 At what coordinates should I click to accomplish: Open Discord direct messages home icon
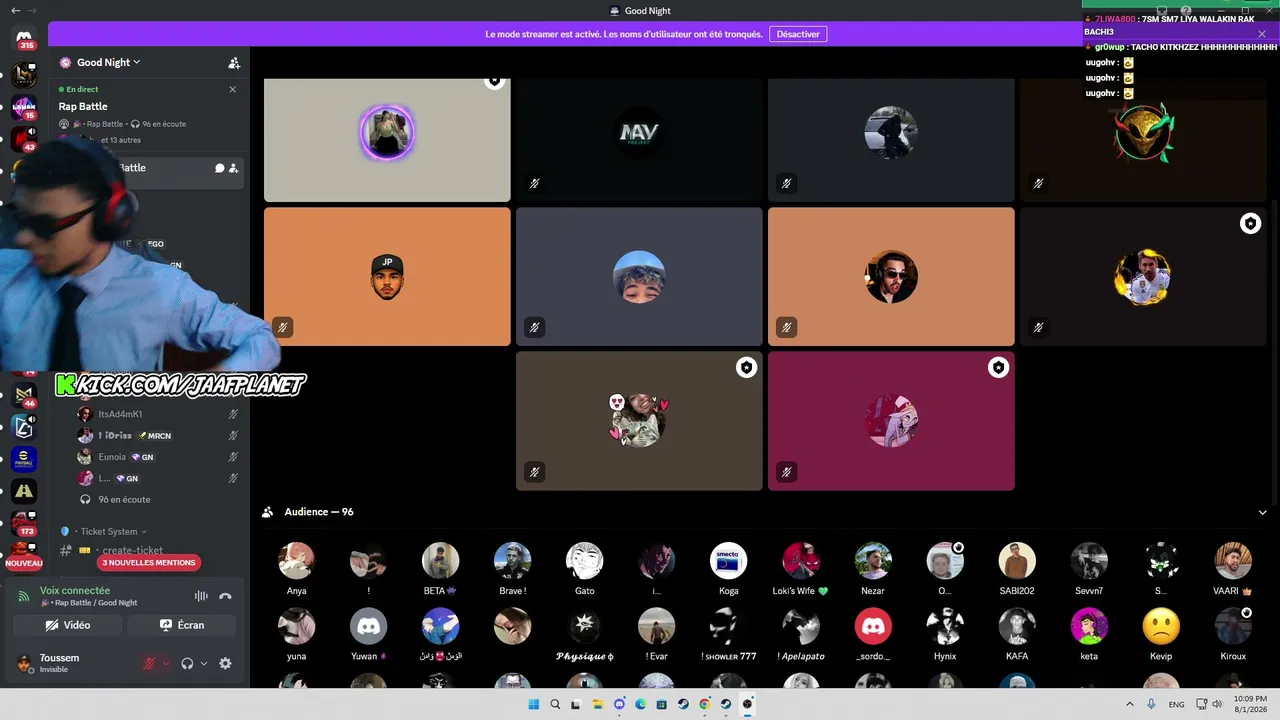pyautogui.click(x=25, y=38)
